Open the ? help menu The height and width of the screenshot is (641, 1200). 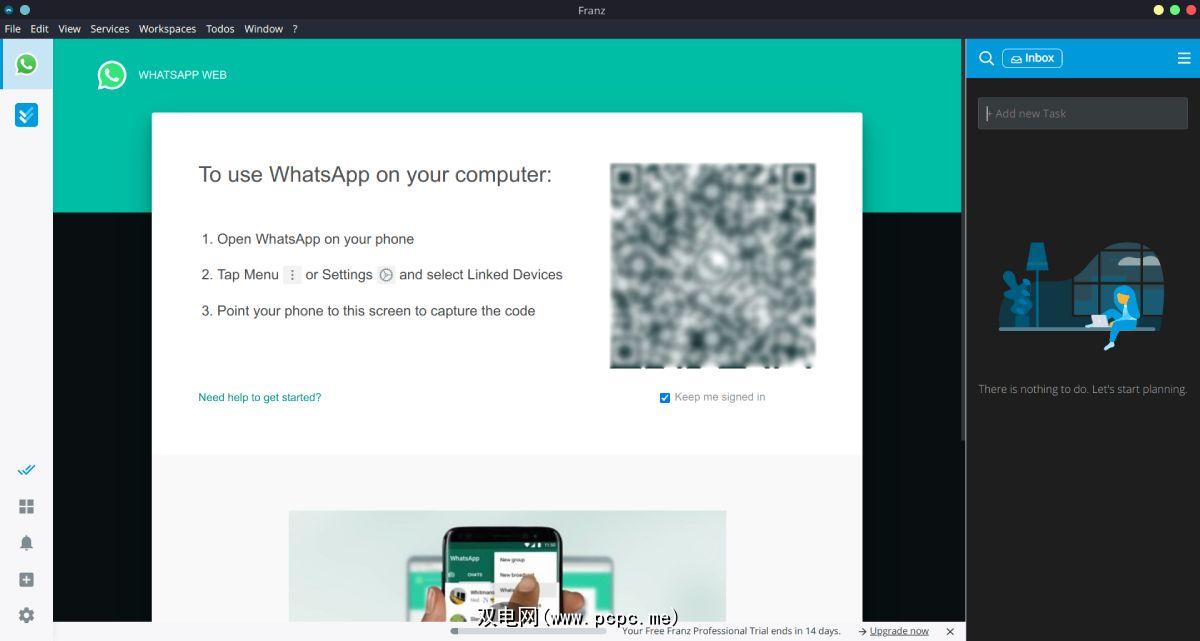tap(295, 29)
